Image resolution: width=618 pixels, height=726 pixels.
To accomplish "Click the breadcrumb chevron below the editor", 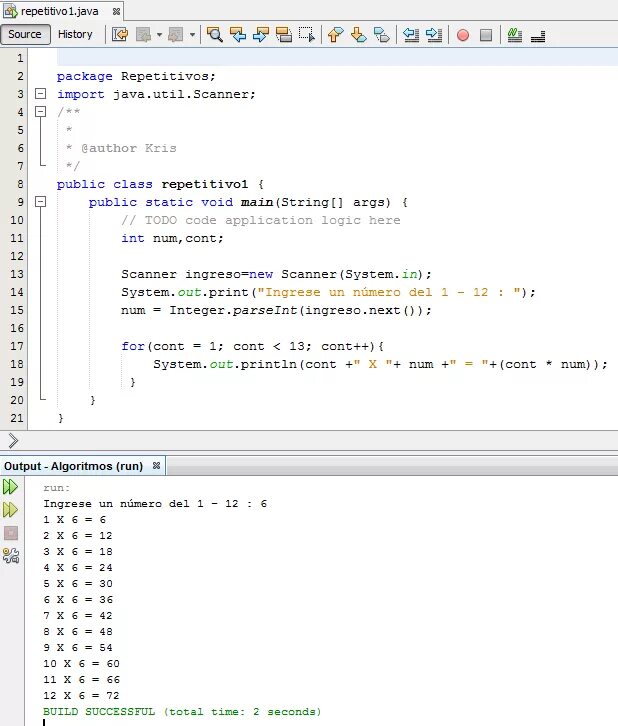I will [x=13, y=440].
